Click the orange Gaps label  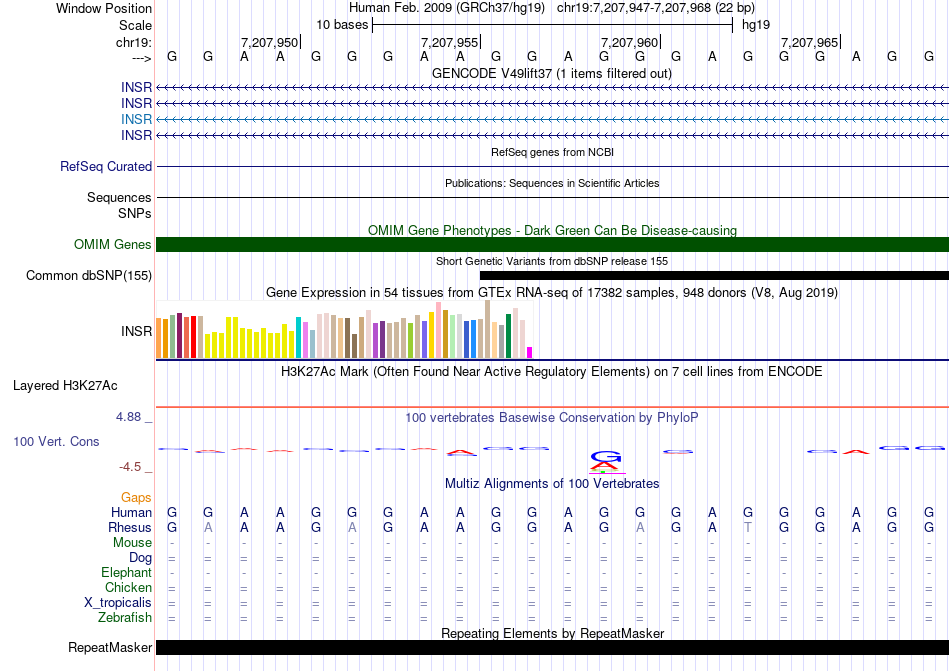(136, 497)
